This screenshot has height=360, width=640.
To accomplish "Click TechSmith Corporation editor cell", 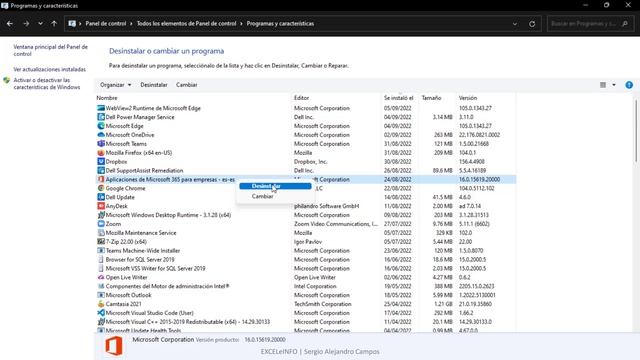I will pyautogui.click(x=322, y=304).
